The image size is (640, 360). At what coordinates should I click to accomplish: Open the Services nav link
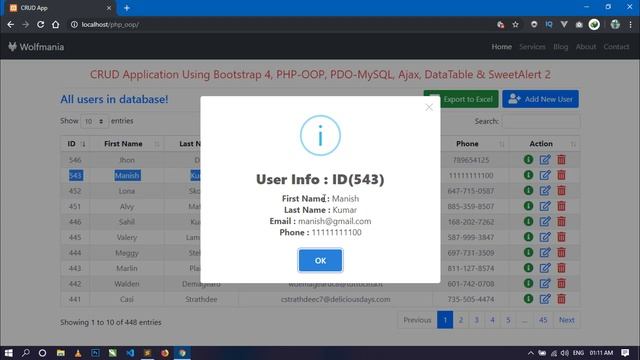[x=532, y=47]
